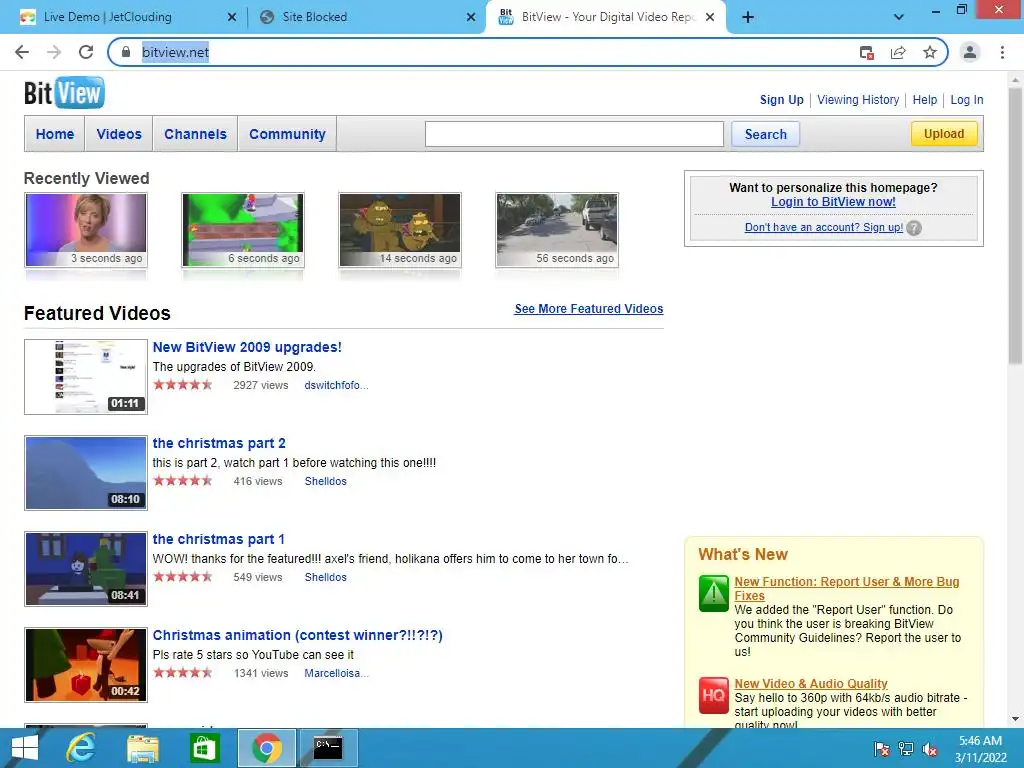Open Christmas animation contest winner title
The width and height of the screenshot is (1024, 768).
tap(297, 635)
